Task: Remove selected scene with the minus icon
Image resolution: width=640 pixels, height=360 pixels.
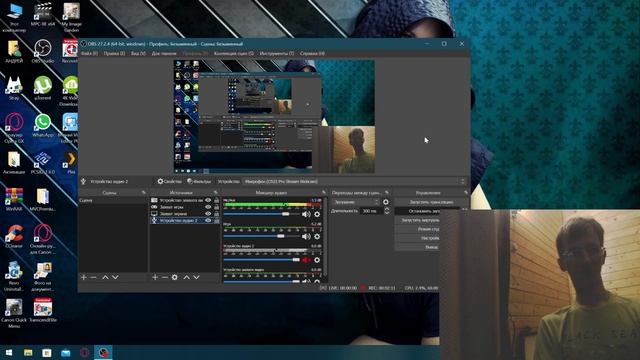Action: pyautogui.click(x=93, y=277)
